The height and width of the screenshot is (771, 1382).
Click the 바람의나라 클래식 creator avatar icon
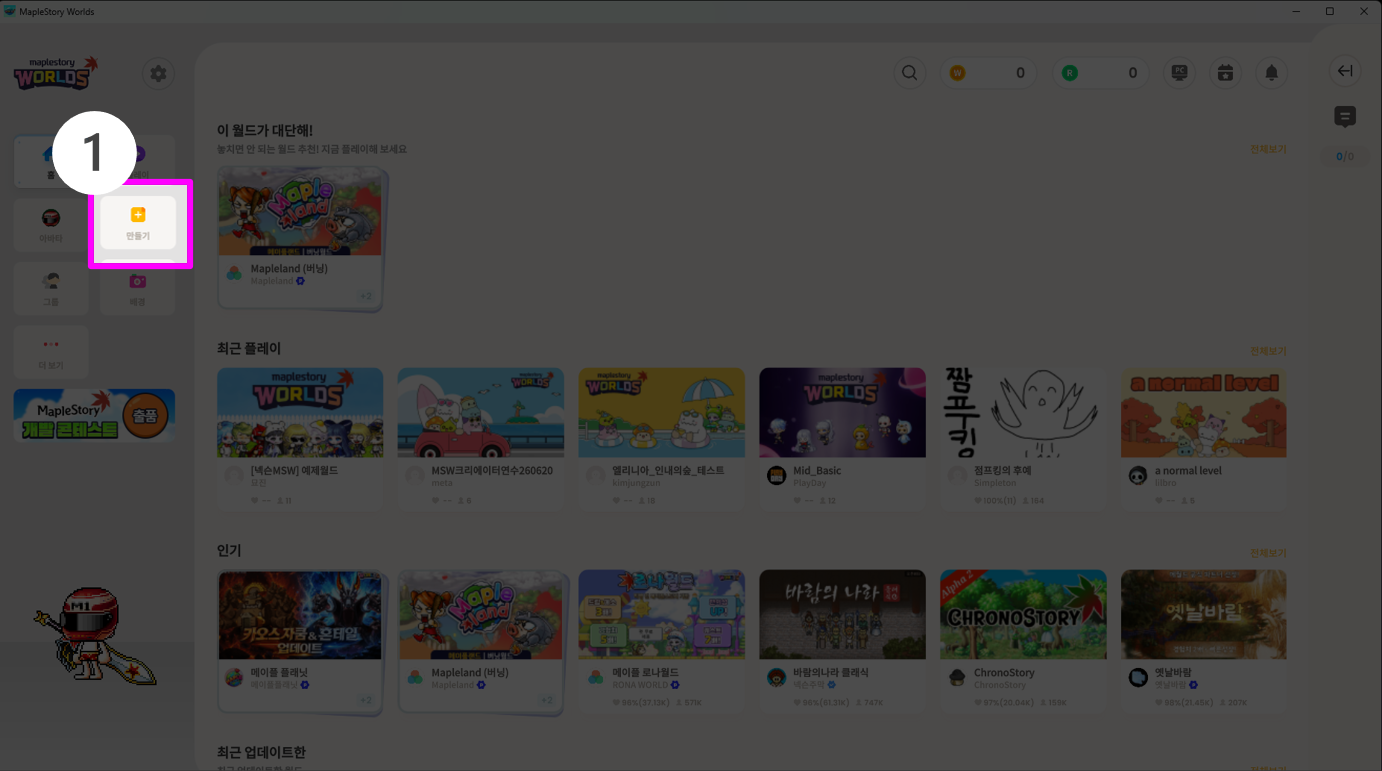(x=777, y=678)
